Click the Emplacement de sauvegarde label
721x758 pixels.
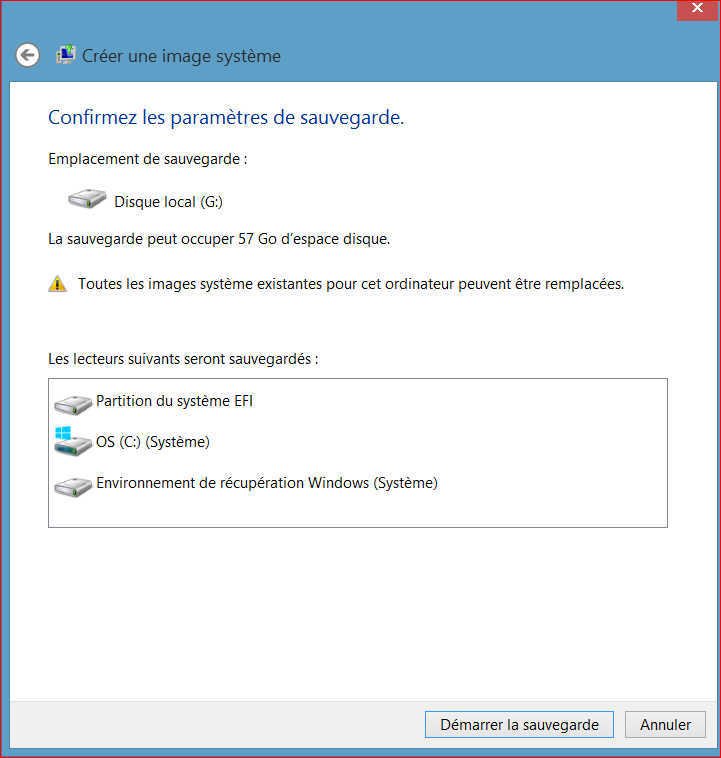point(147,159)
